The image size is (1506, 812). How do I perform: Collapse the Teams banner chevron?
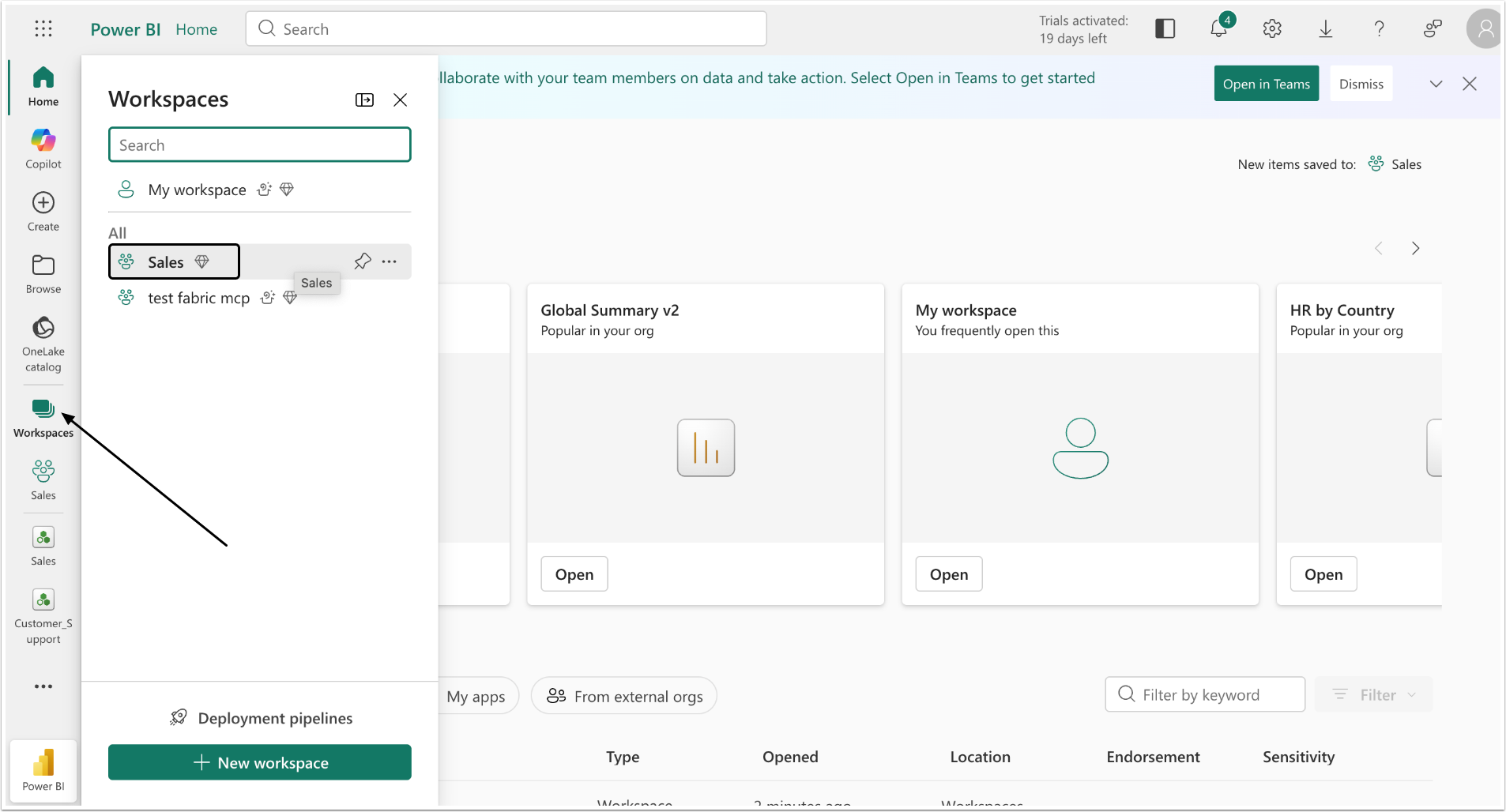pos(1436,84)
